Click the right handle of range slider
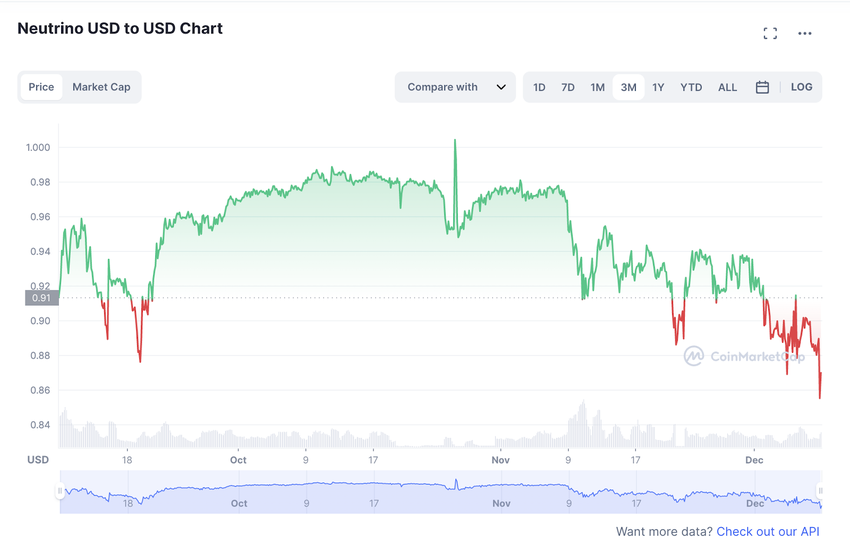 pos(820,491)
